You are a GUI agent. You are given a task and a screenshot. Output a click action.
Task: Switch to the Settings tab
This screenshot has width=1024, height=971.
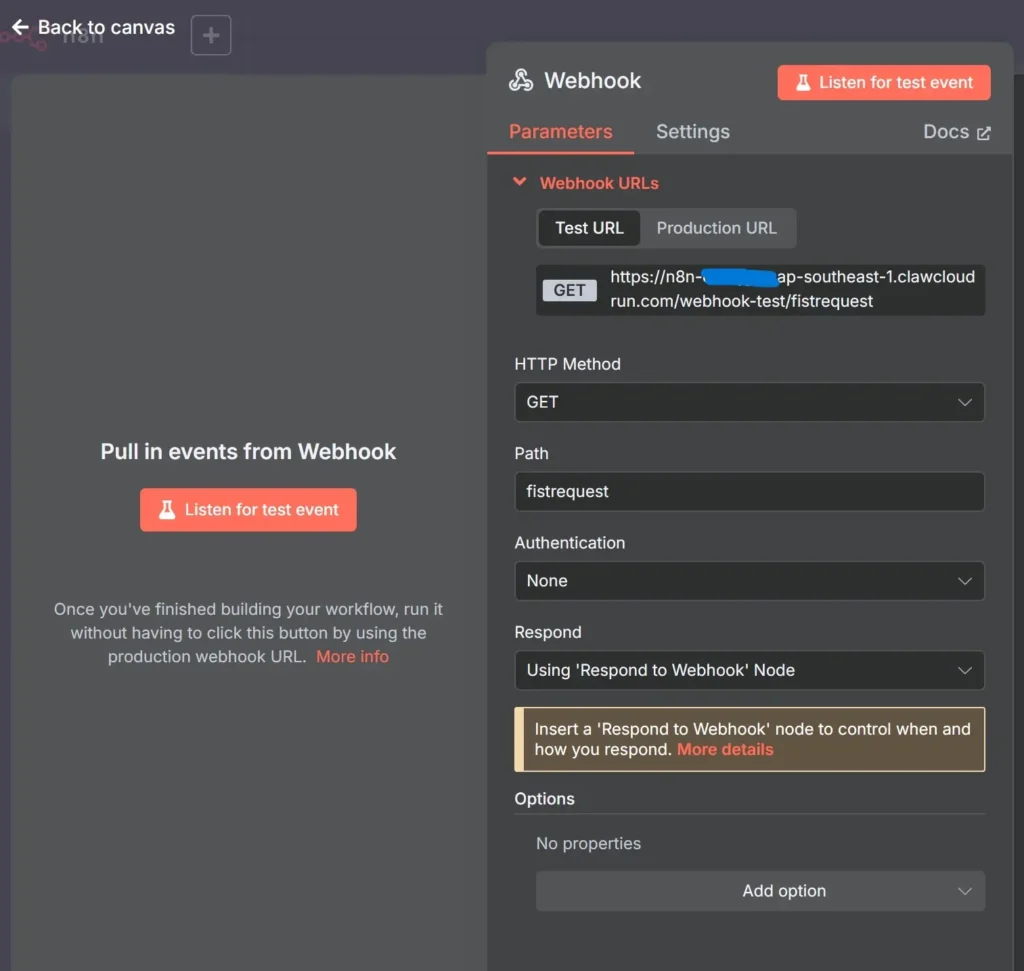click(692, 132)
